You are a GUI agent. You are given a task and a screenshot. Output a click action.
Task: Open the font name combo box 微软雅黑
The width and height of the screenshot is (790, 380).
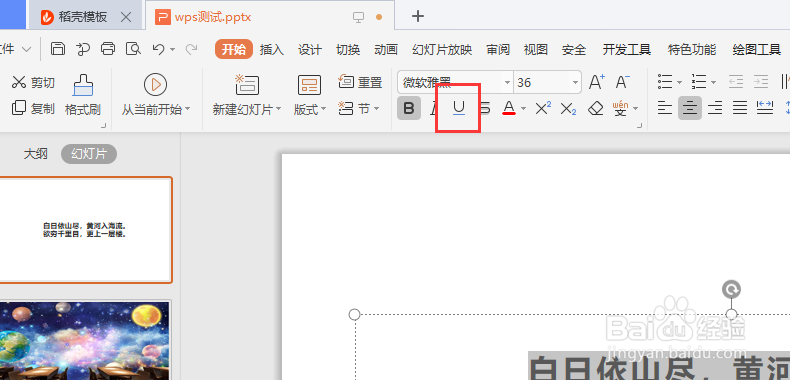455,82
